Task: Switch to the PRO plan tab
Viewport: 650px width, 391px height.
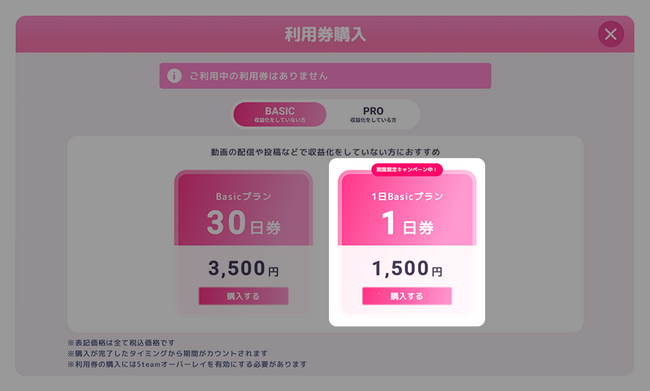Action: click(373, 114)
